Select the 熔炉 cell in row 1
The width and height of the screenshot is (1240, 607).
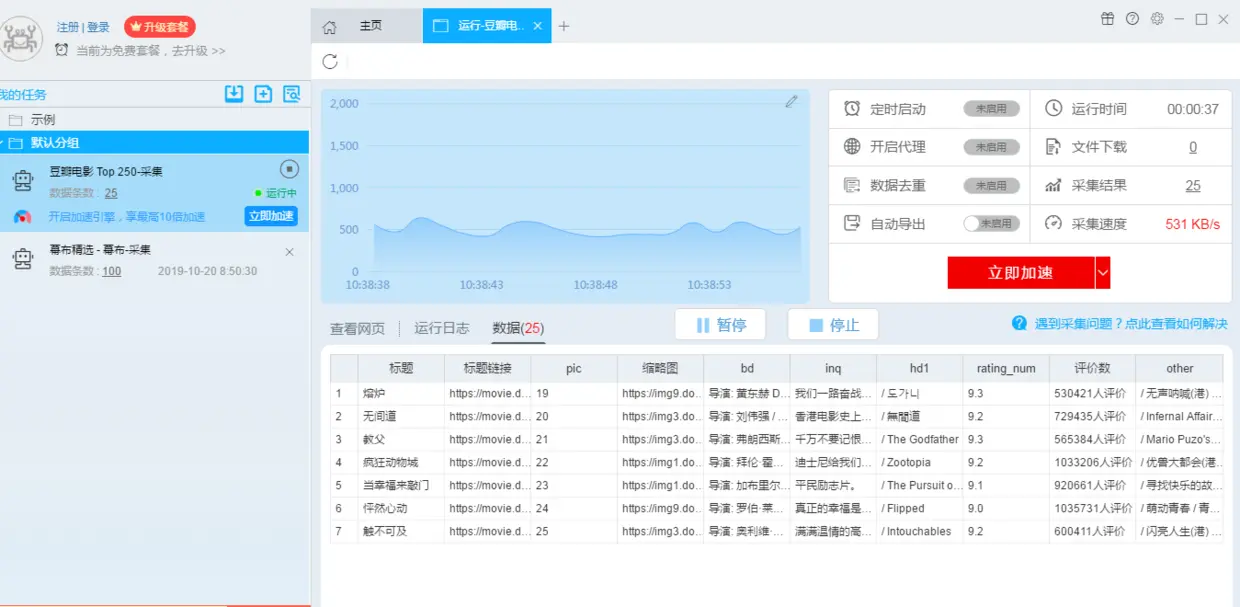tap(401, 394)
